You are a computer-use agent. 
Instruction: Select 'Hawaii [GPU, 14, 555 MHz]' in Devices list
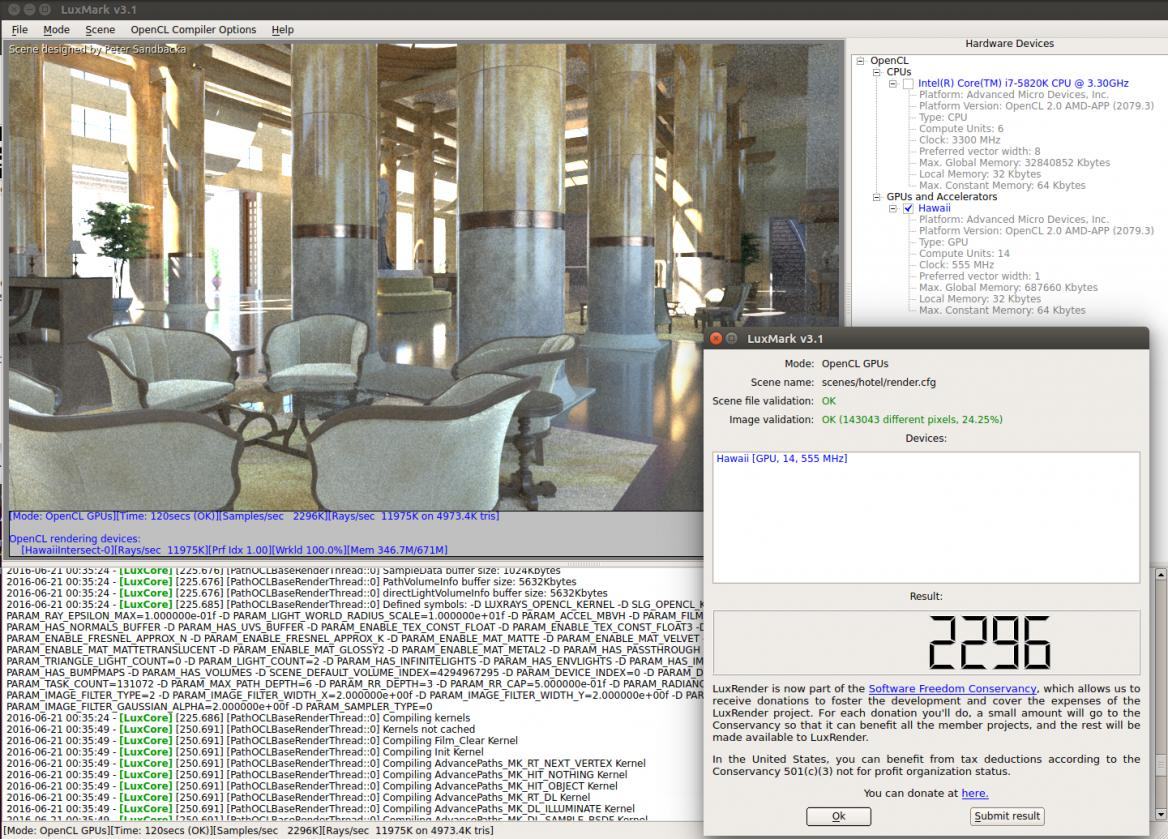[x=781, y=459]
